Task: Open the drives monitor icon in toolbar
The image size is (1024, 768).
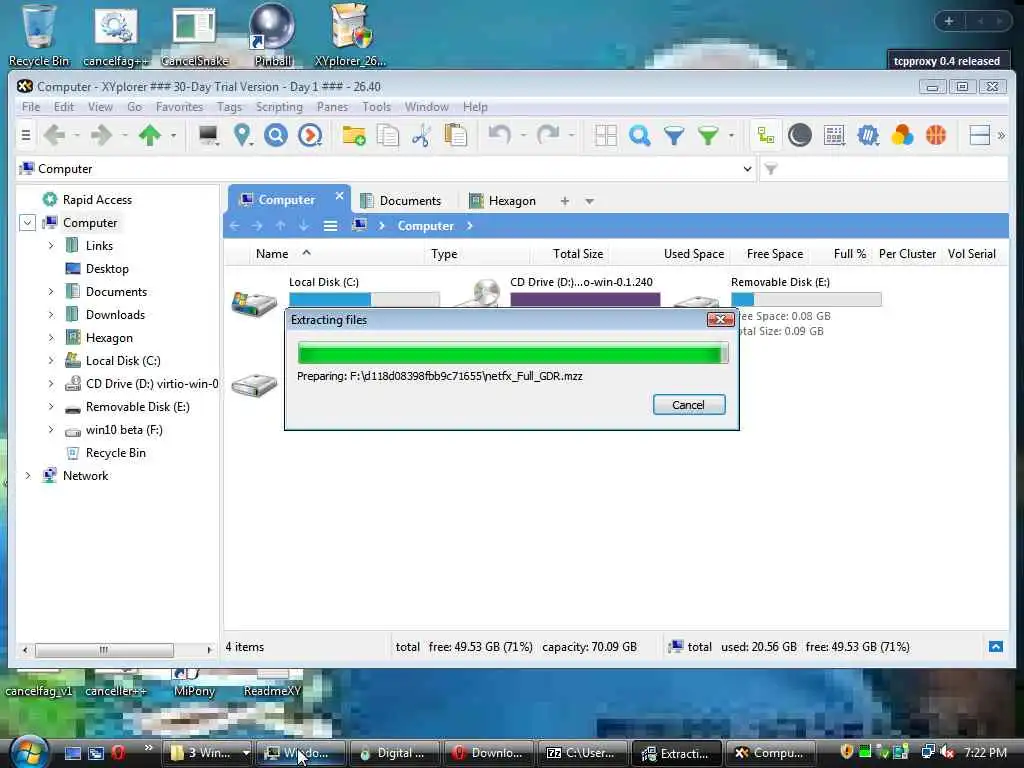Action: [208, 135]
